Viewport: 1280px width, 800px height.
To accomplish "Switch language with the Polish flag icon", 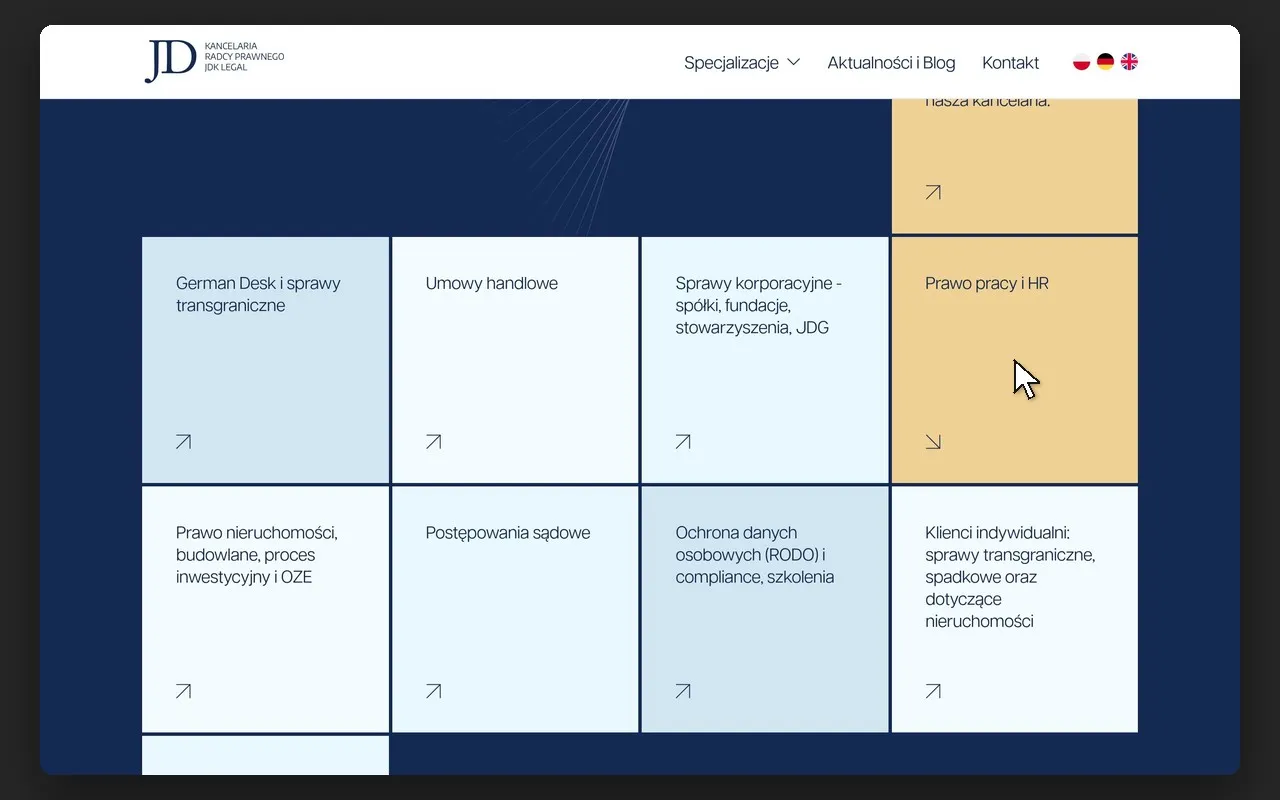I will pyautogui.click(x=1081, y=62).
